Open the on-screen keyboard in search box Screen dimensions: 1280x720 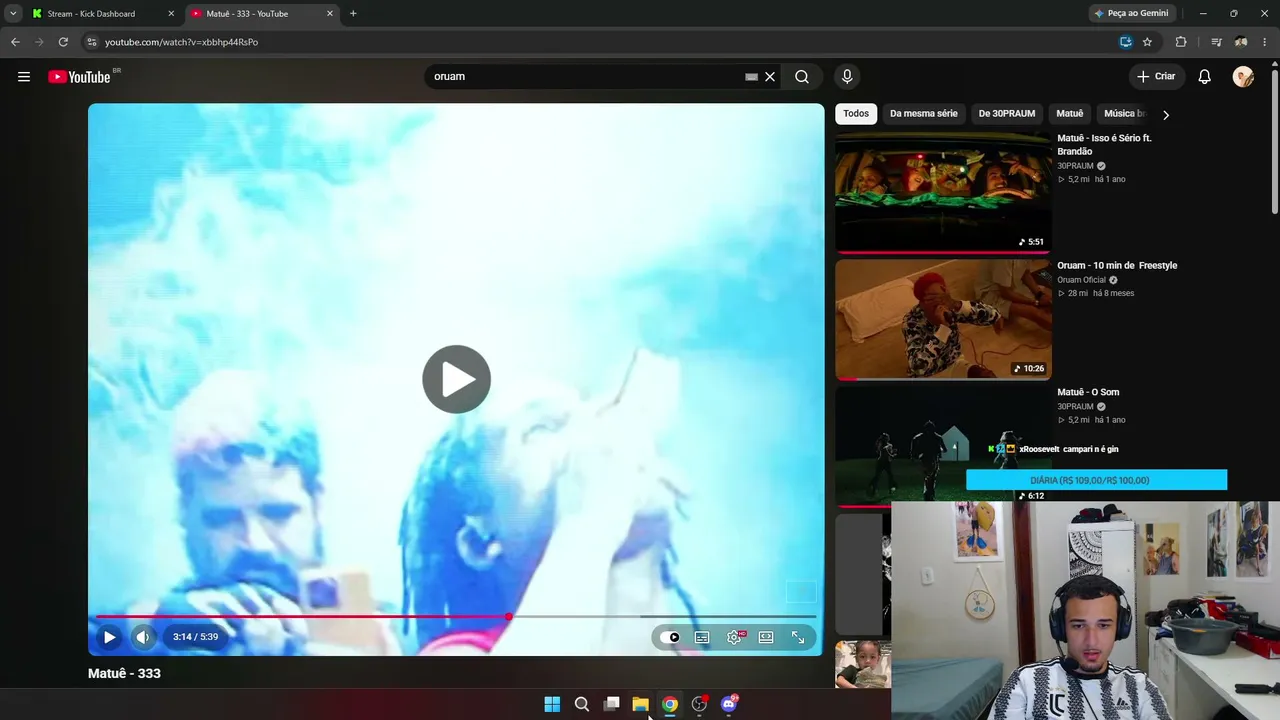tap(751, 77)
